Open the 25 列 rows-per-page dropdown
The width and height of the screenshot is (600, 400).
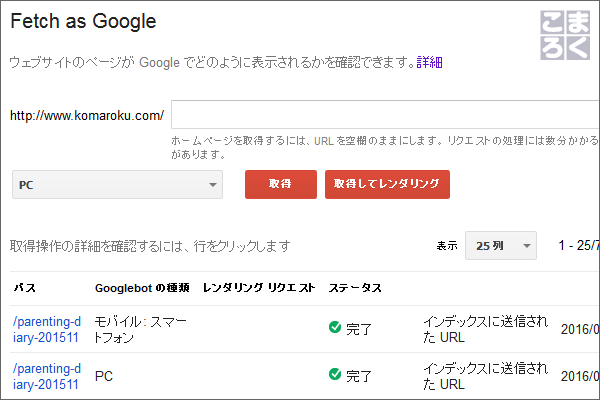pos(501,245)
